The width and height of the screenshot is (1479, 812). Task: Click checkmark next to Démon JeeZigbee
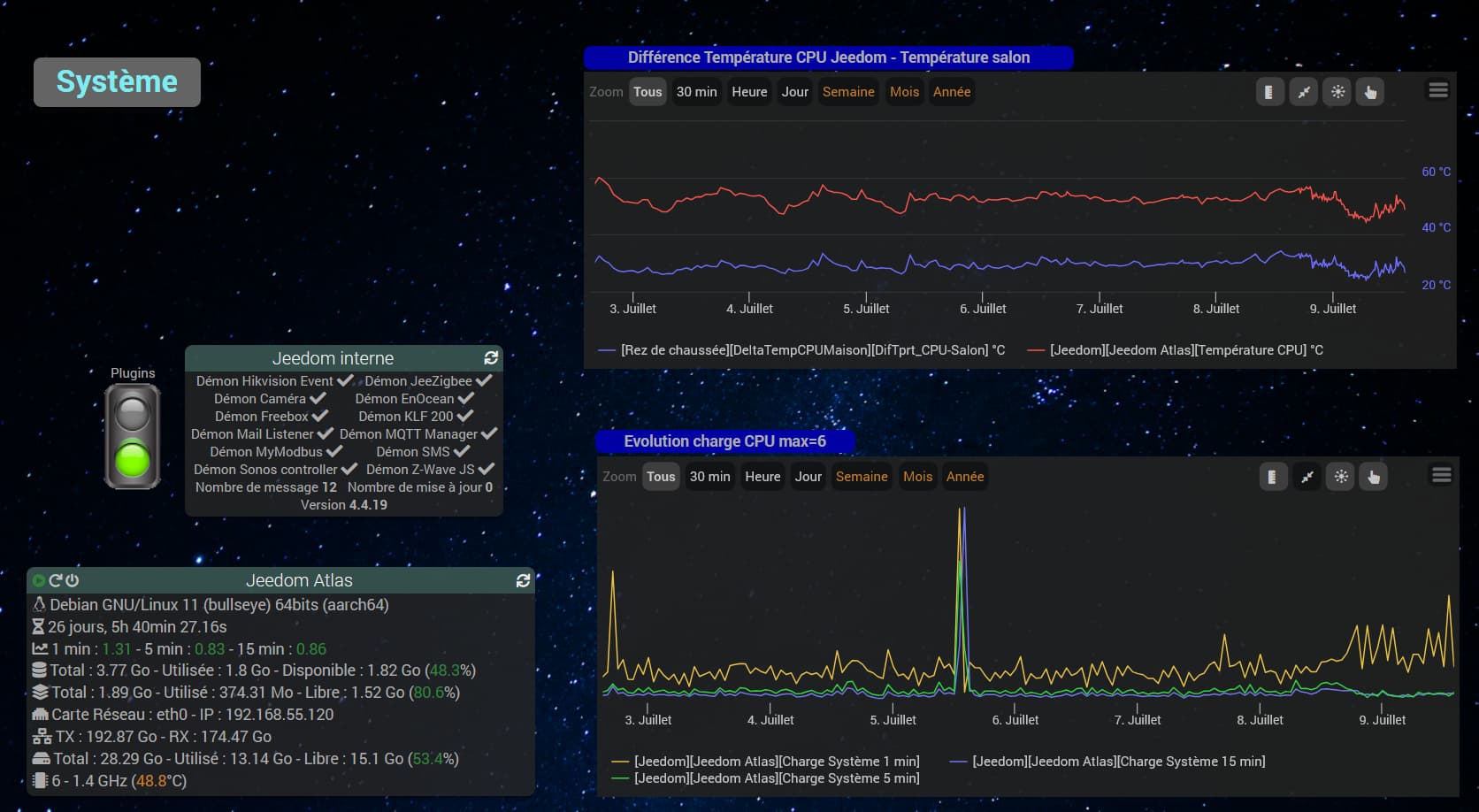(x=484, y=380)
